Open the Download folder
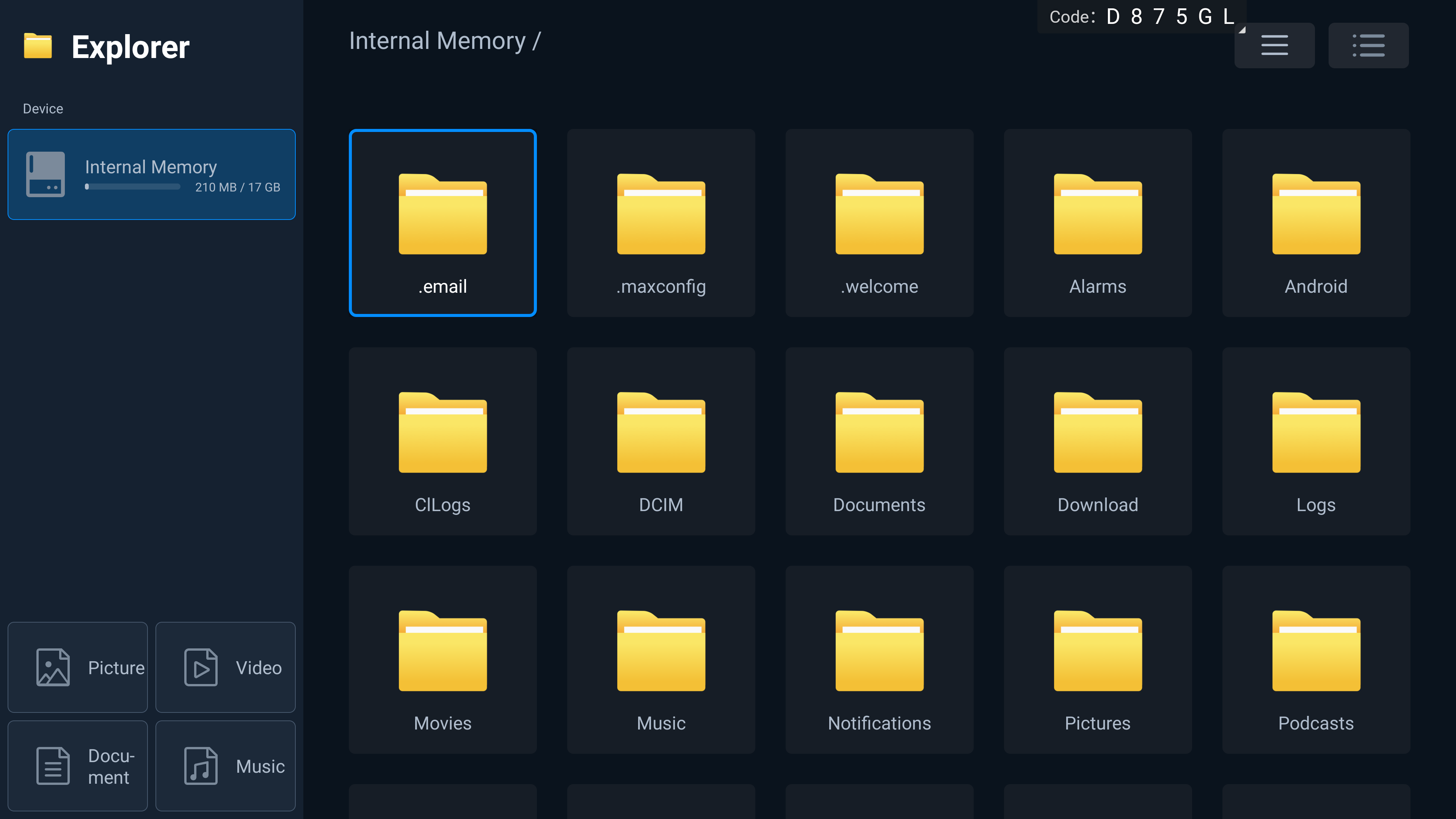The height and width of the screenshot is (819, 1456). pos(1097,441)
